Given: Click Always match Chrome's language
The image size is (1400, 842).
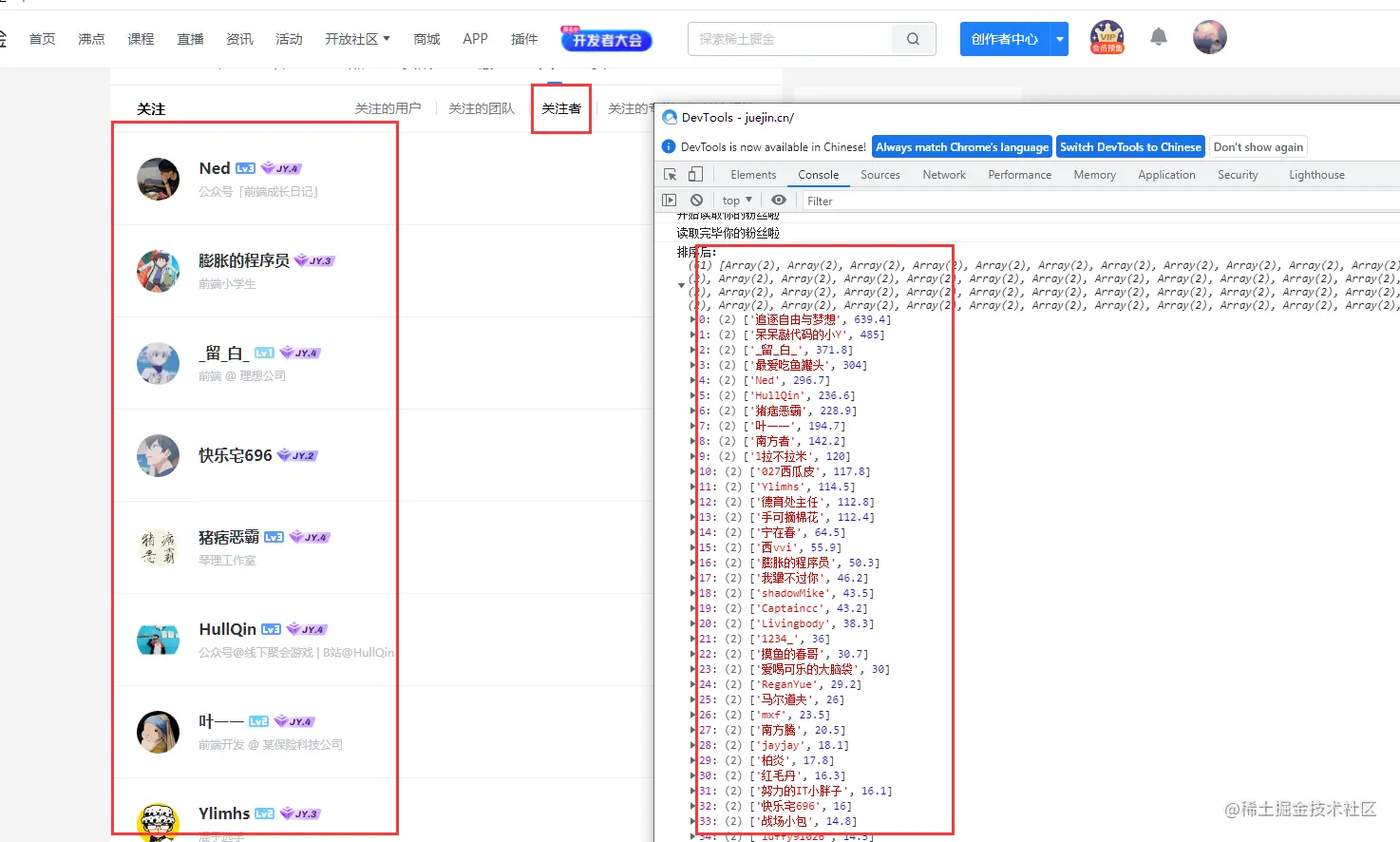Looking at the screenshot, I should click(962, 146).
